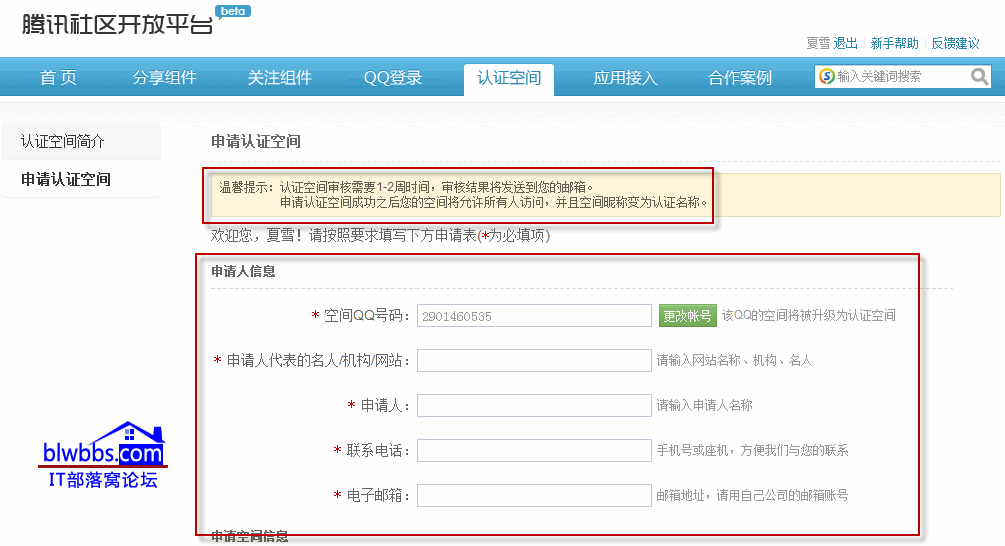Click the 夏雪 username text
1005x546 pixels.
pos(818,43)
